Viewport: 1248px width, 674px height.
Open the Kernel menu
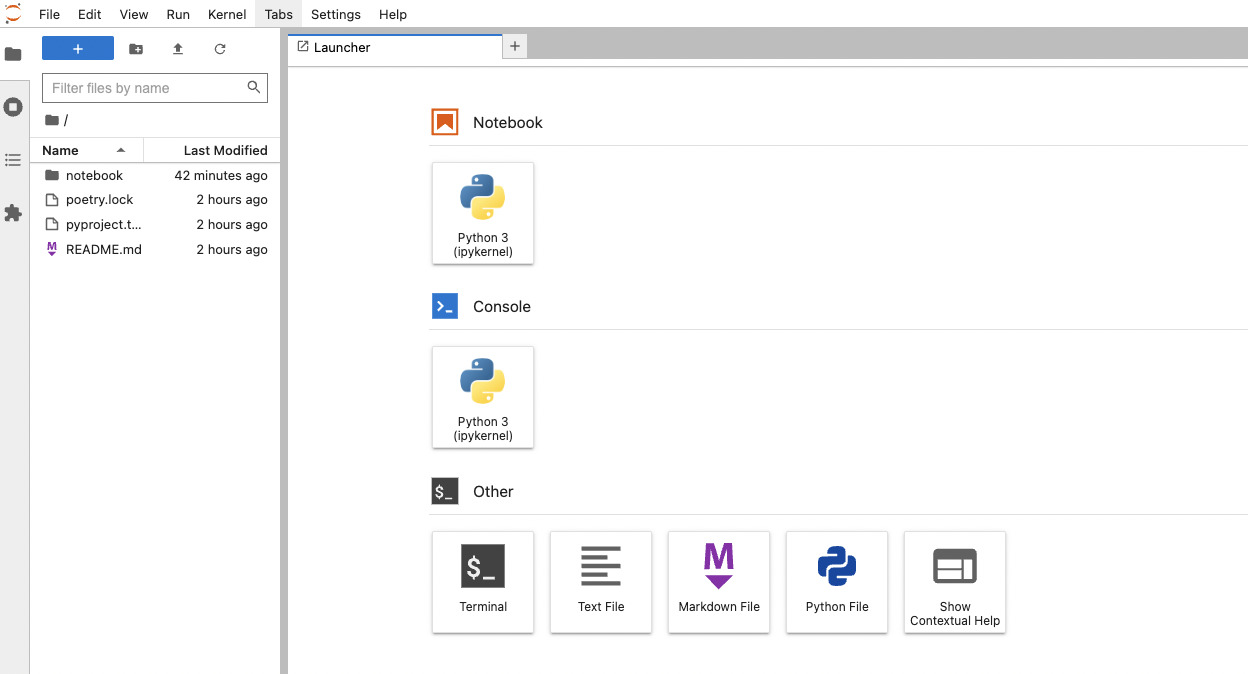tap(227, 14)
